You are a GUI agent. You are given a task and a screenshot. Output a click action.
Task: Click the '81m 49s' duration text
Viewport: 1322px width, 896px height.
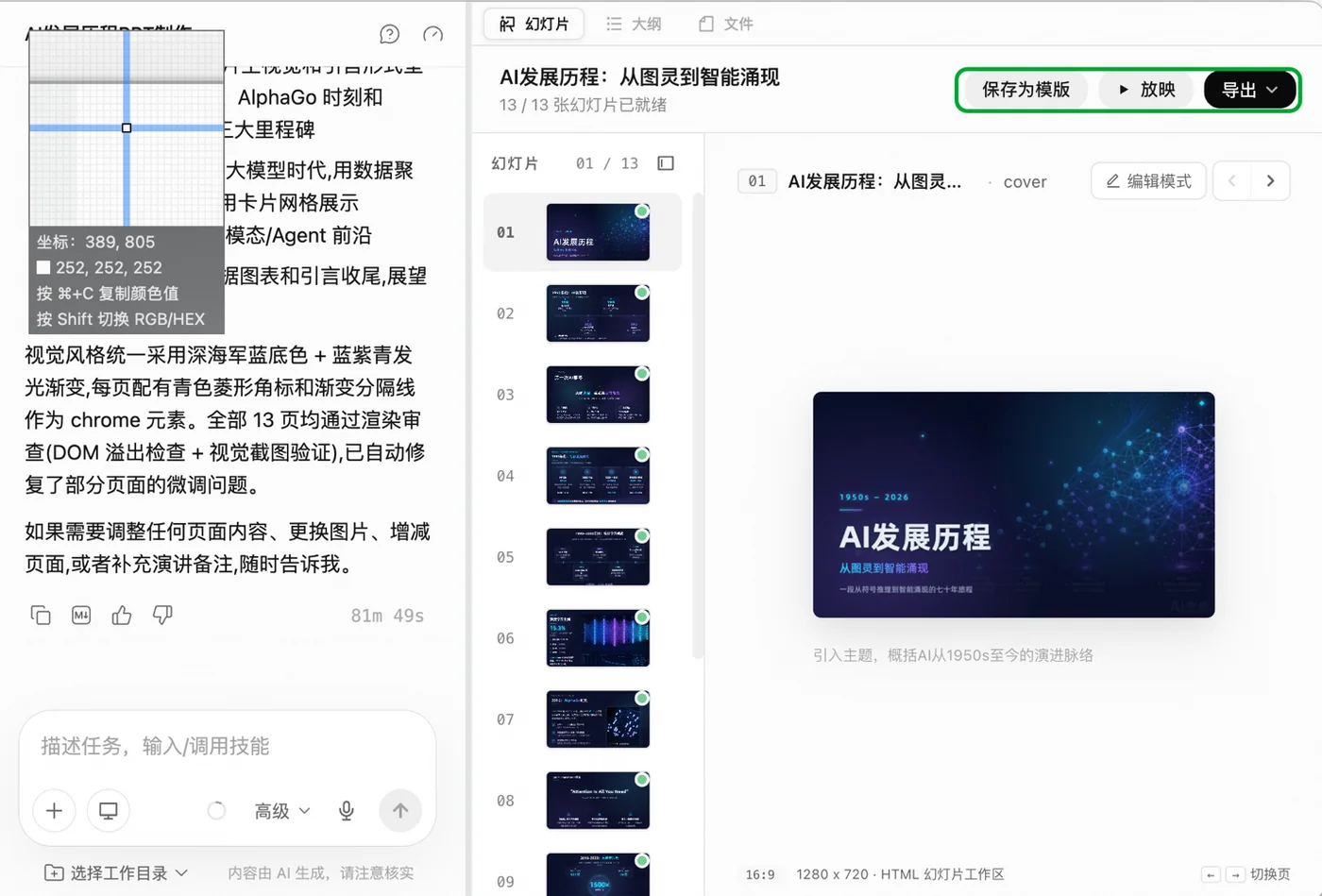(x=387, y=616)
